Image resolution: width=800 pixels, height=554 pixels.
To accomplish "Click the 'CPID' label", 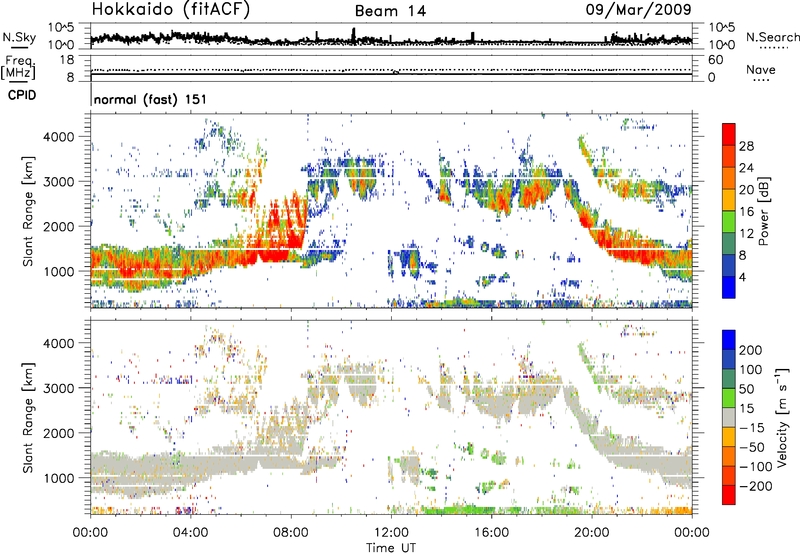I will 22,95.
